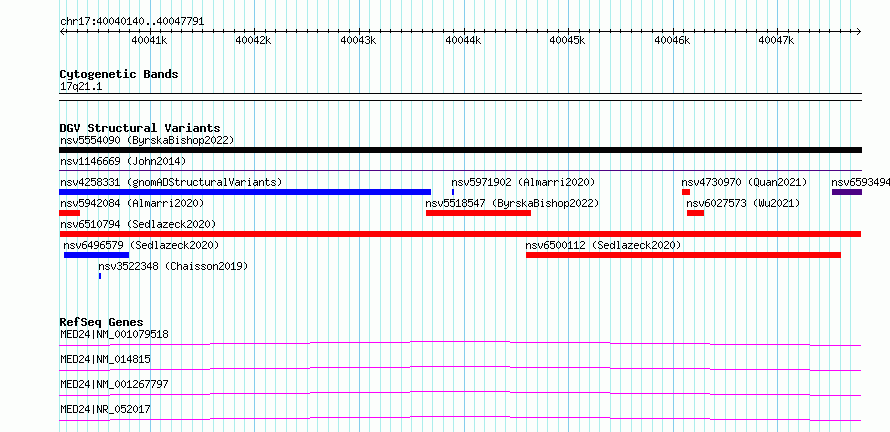Open the nsv6500112 (Sedlazeck2020) label

[x=603, y=245]
